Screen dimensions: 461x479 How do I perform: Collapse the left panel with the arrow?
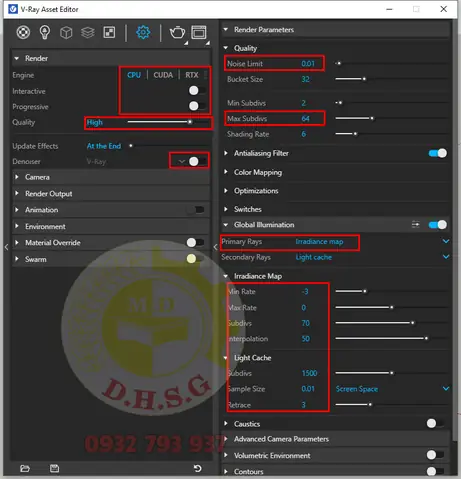pyautogui.click(x=6, y=247)
